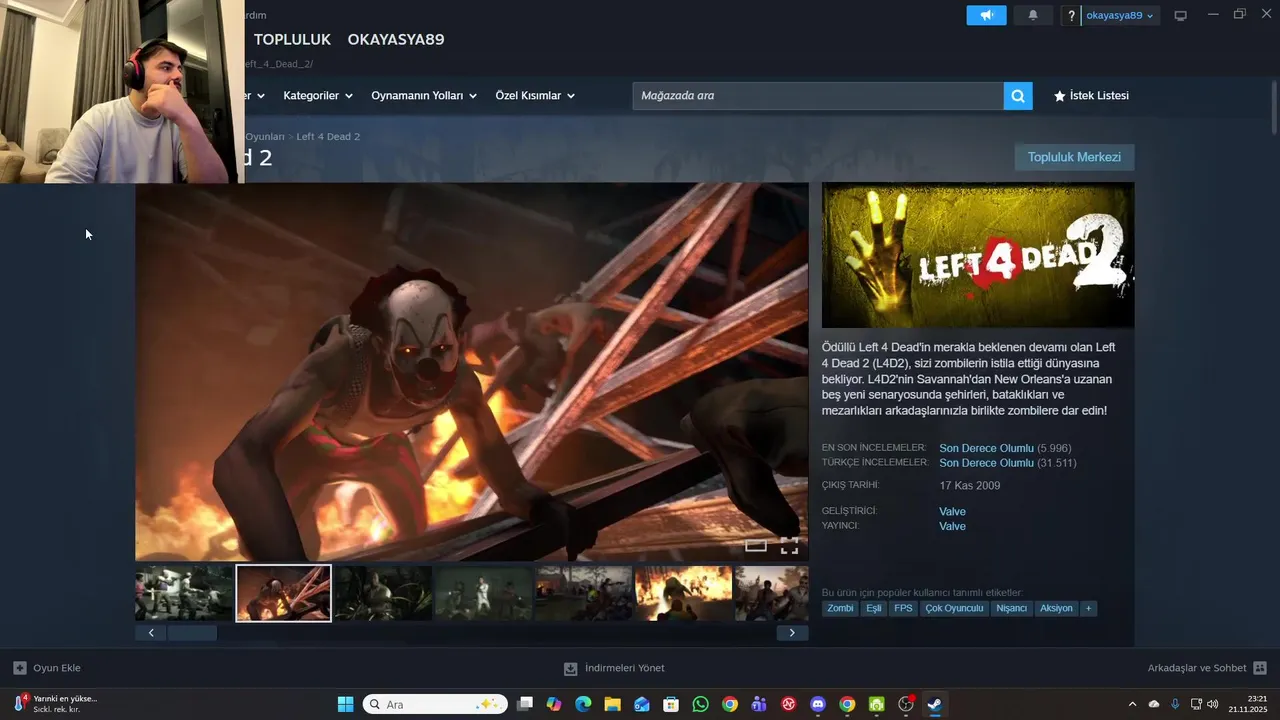Toggle fullscreen on the screenshot viewer

[x=789, y=545]
